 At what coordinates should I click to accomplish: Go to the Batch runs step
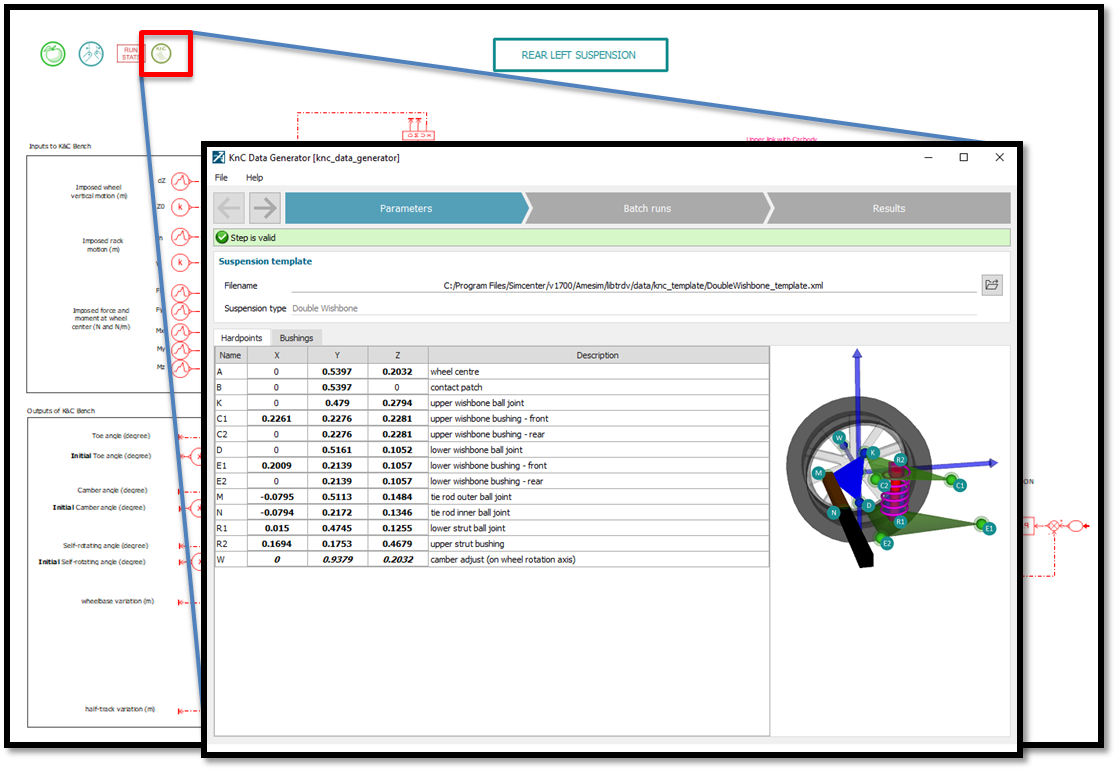click(647, 208)
